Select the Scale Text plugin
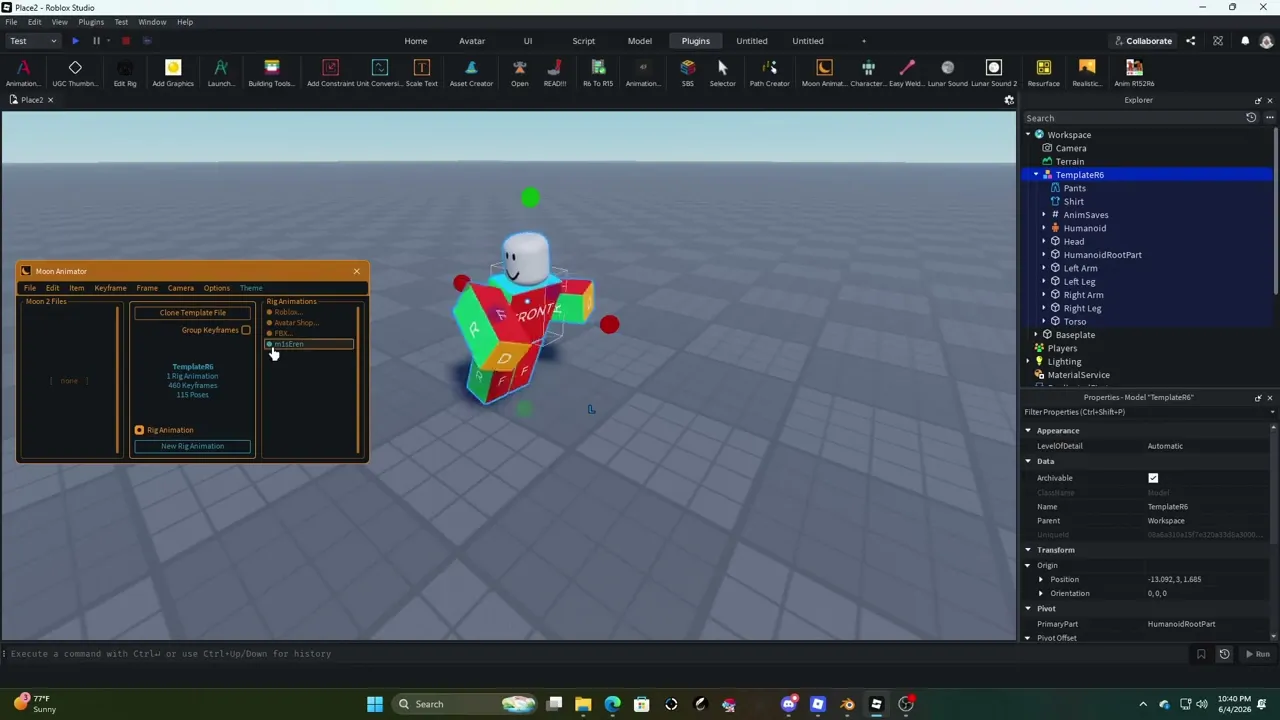Viewport: 1280px width, 720px height. point(421,72)
